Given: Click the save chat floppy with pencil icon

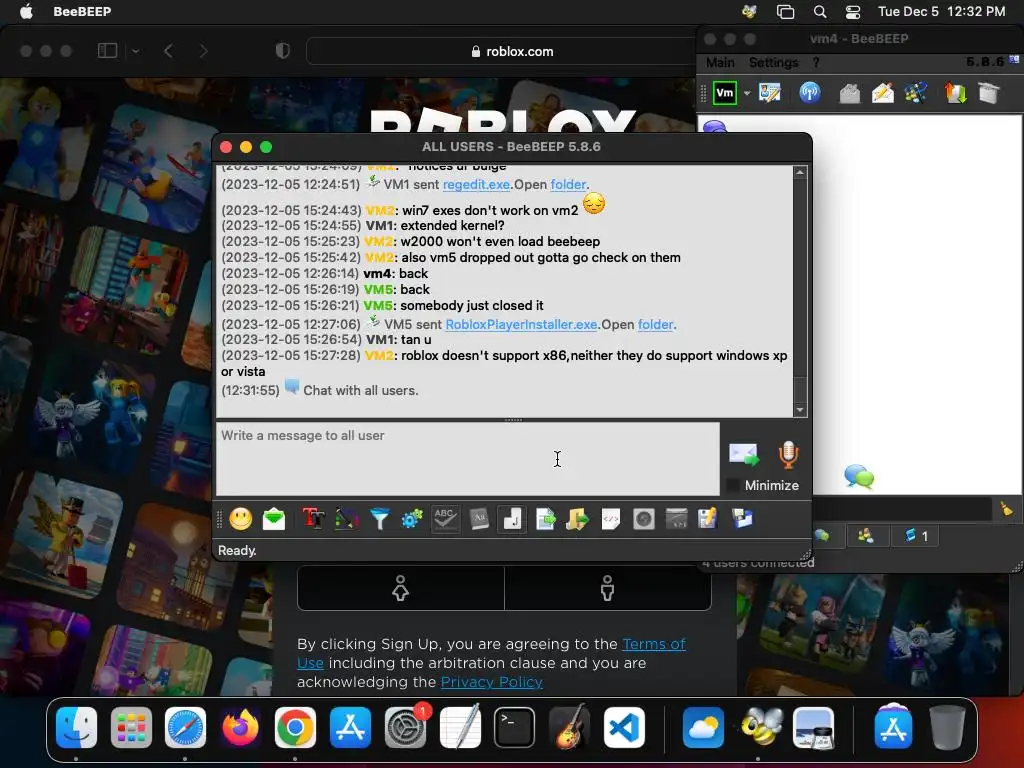Looking at the screenshot, I should 708,519.
